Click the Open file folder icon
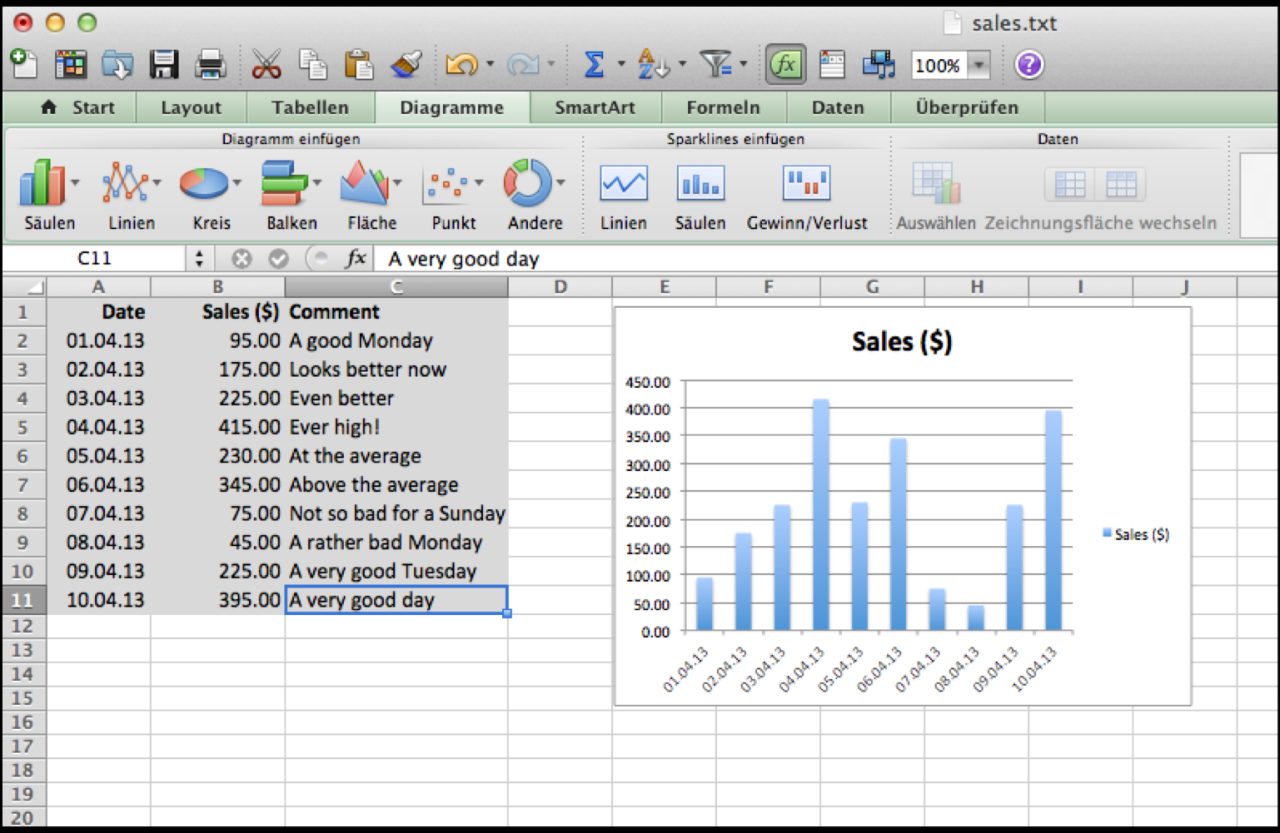The image size is (1280, 833). 118,65
